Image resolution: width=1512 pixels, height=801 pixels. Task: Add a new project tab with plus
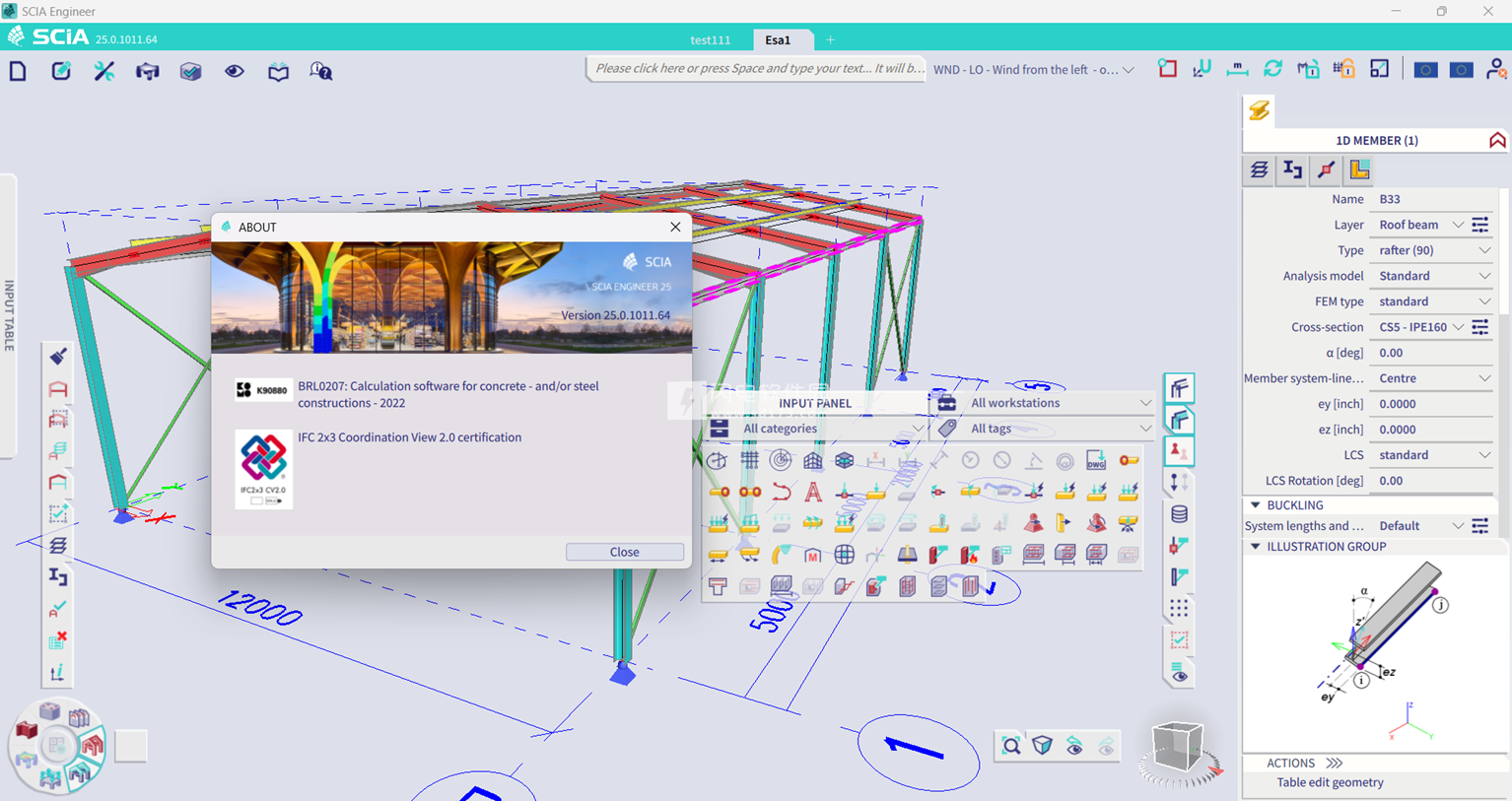(830, 40)
